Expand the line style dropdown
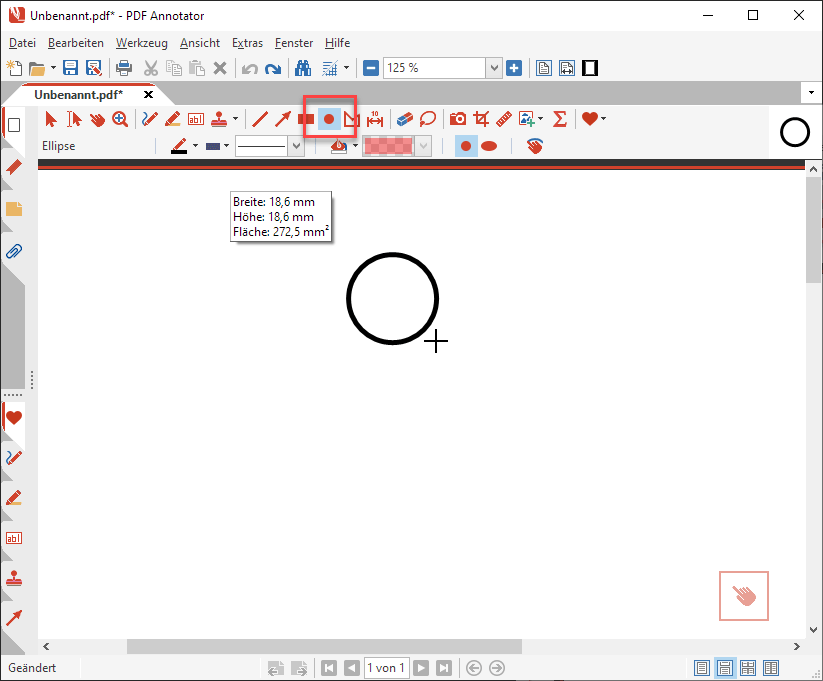This screenshot has height=681, width=823. [297, 146]
